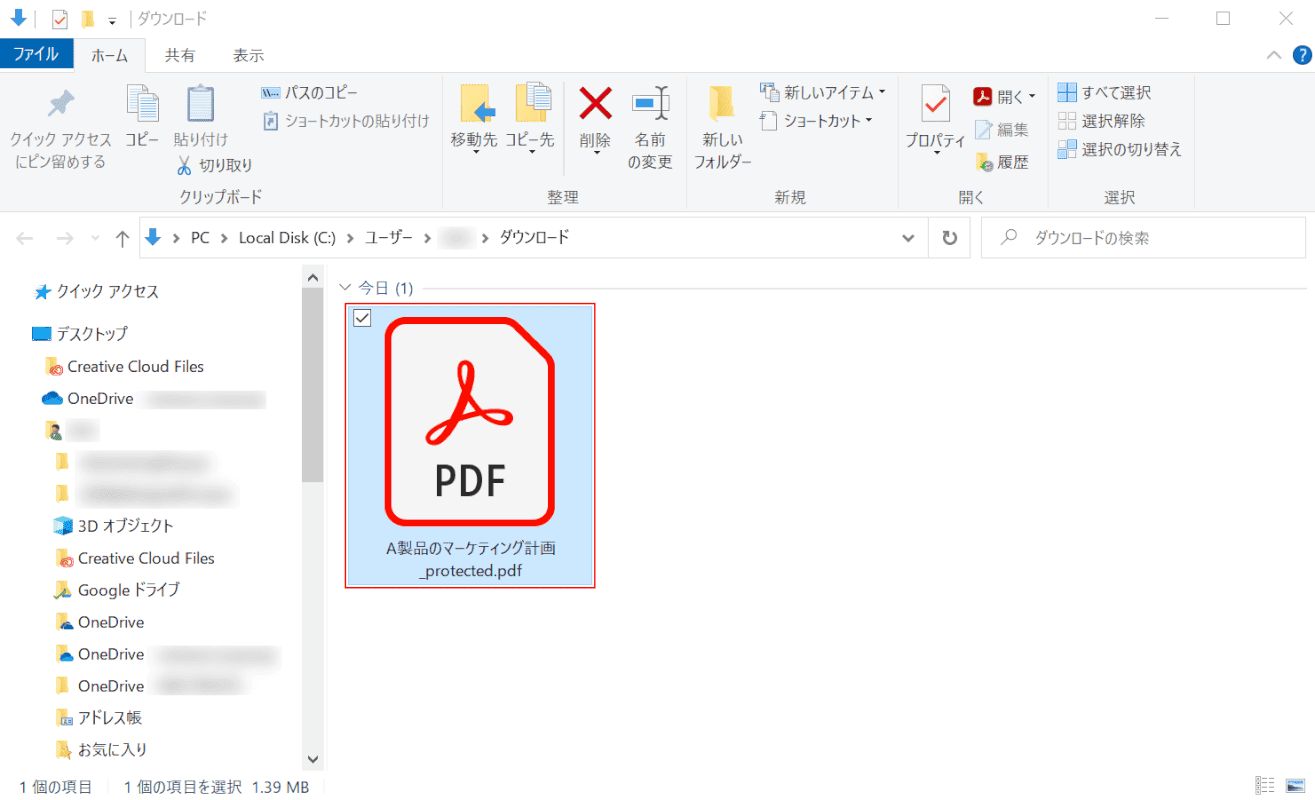The width and height of the screenshot is (1315, 800).
Task: Click Select All (すべて選択)
Action: click(1104, 92)
